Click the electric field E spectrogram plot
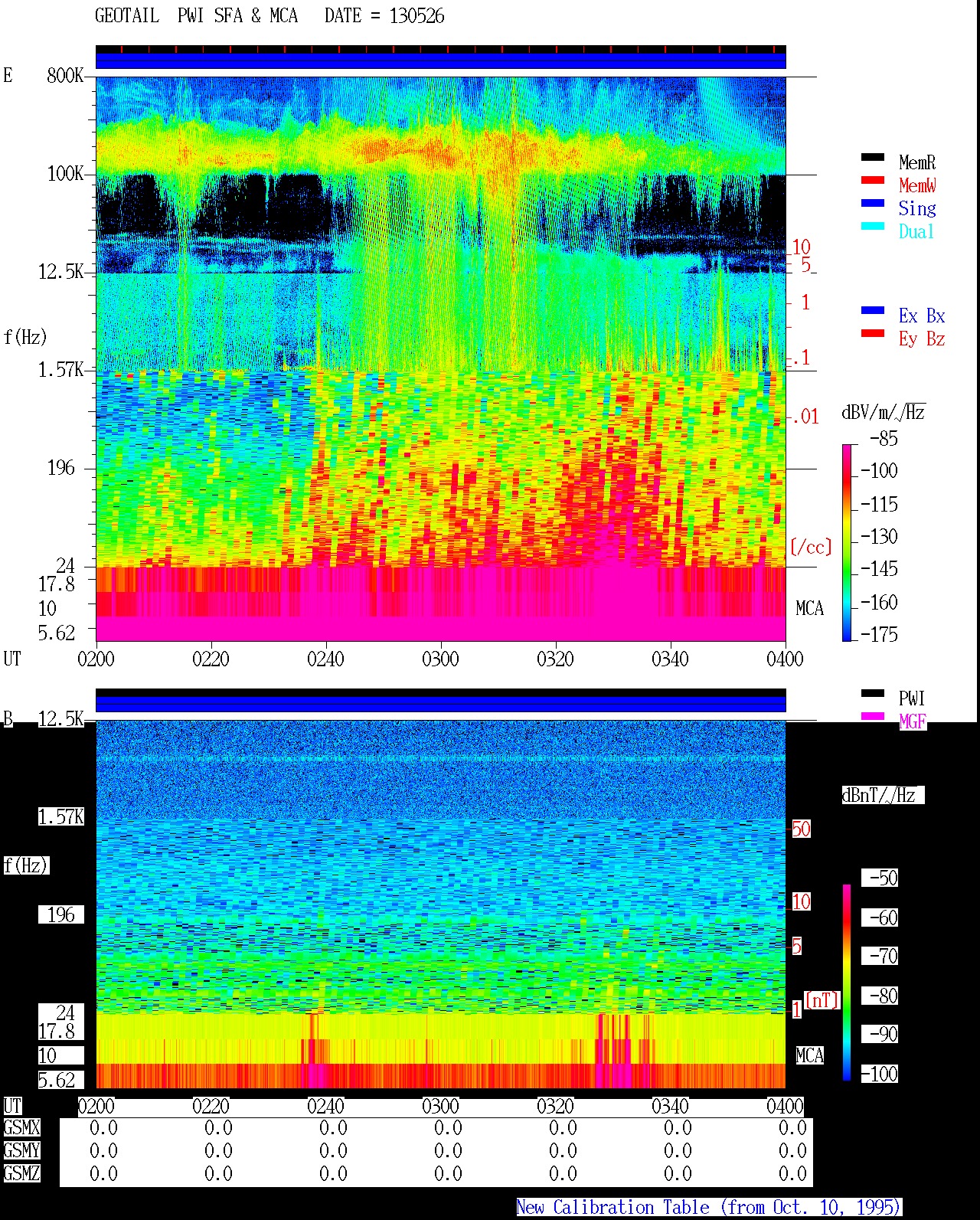This screenshot has width=980, height=1220. (x=441, y=358)
